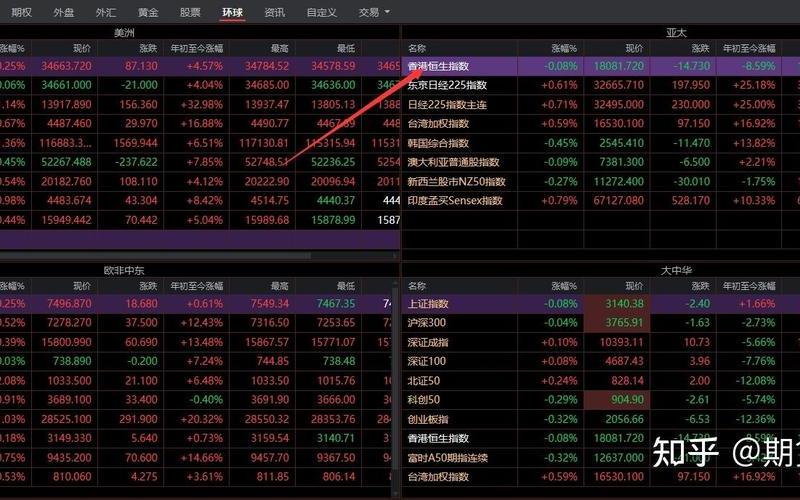
Task: Select 沪深300 row
Action: point(601,323)
